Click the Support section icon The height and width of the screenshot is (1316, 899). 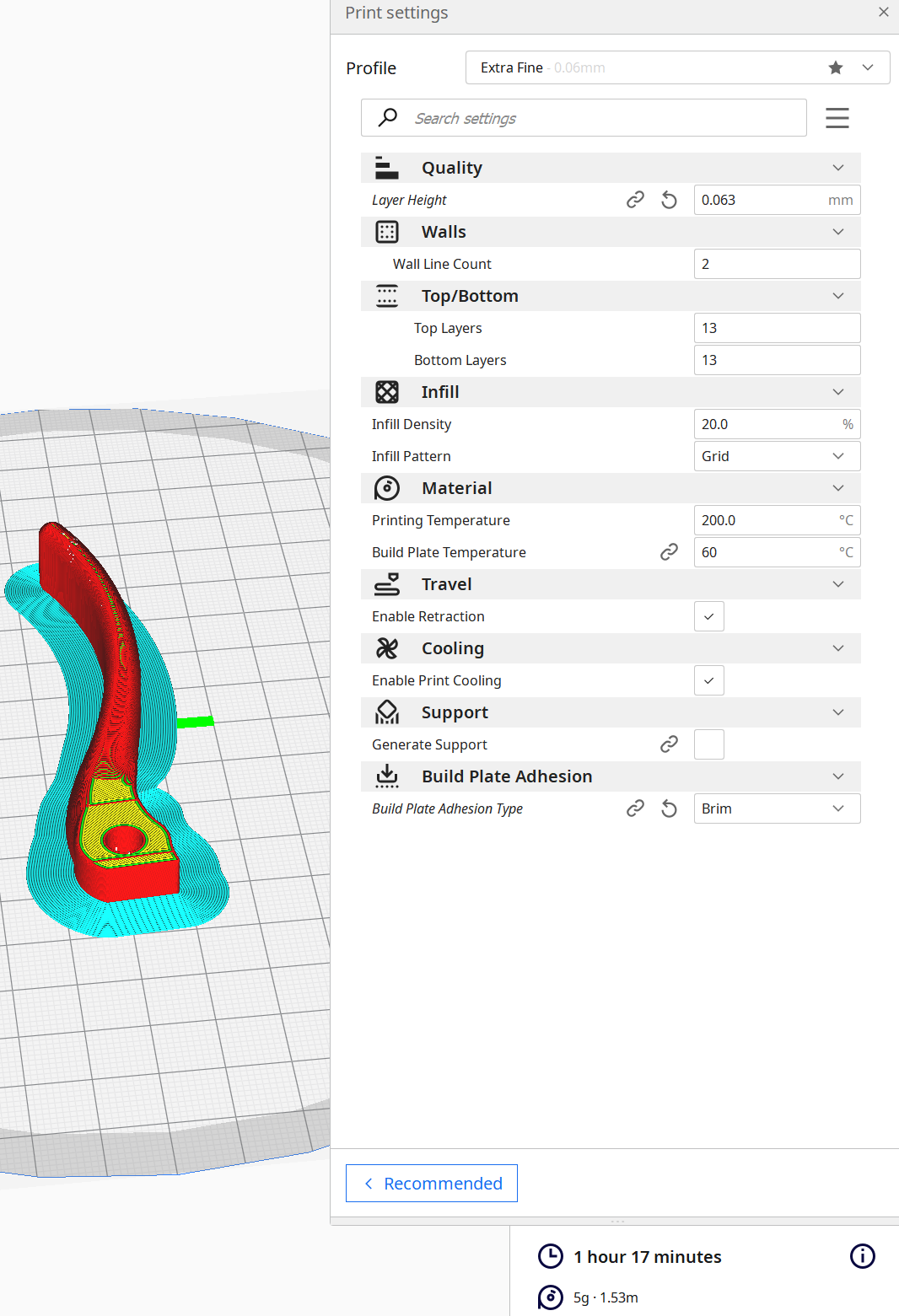[x=387, y=712]
